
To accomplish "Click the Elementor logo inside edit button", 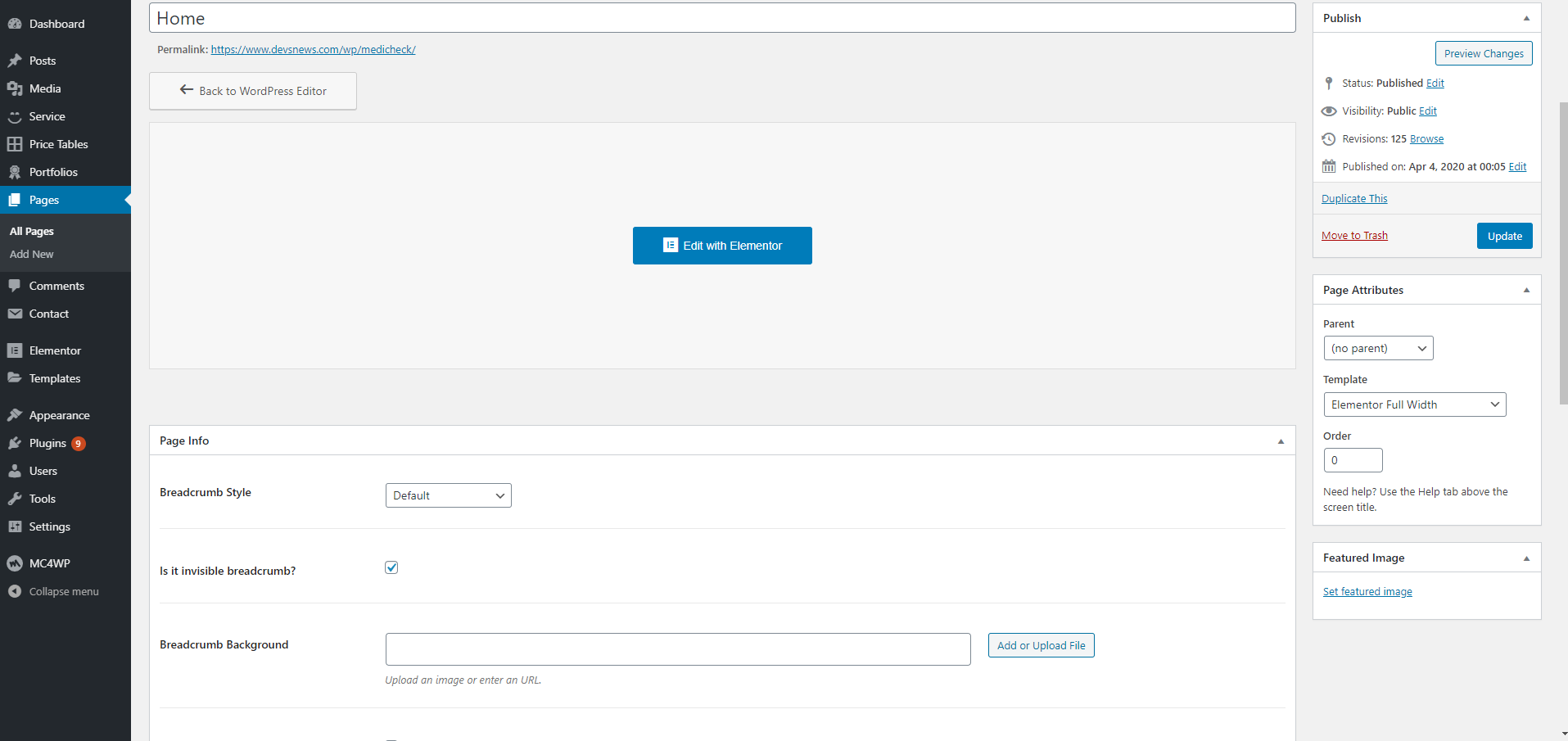I will [x=671, y=245].
